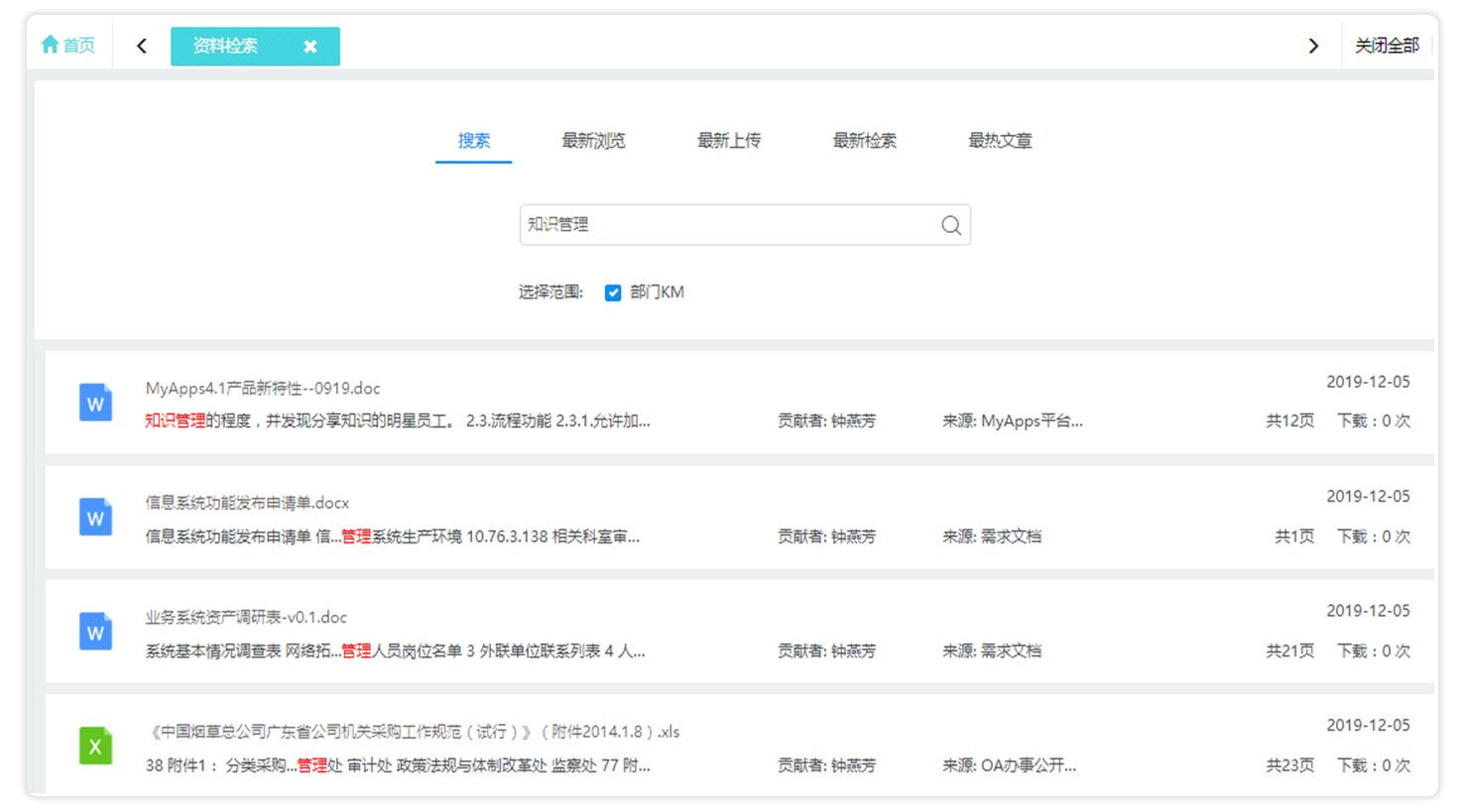
Task: Open the 最新检索 tab
Action: point(864,141)
